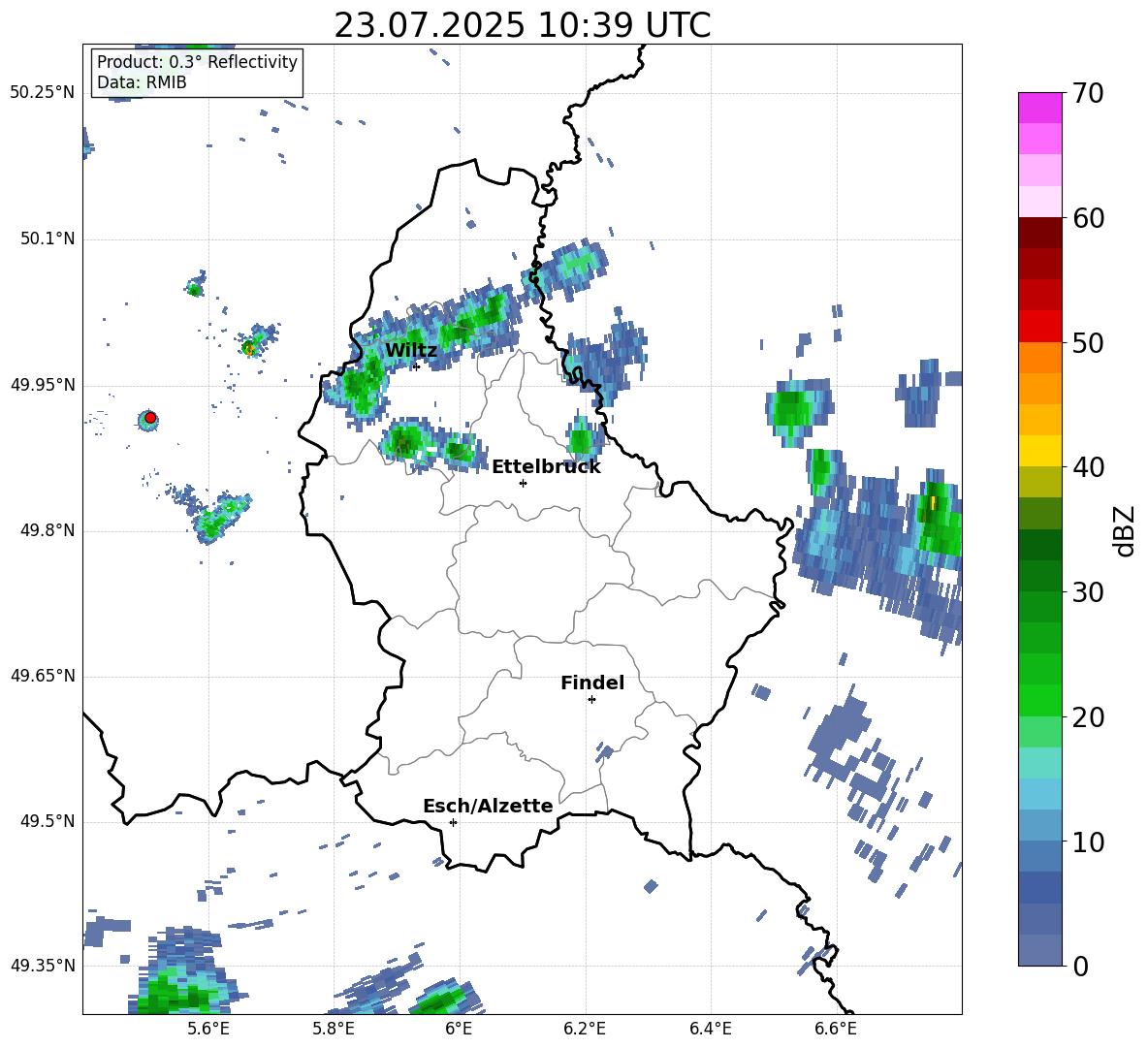Click the 5.6°E longitude label
Screen dimensions: 1148x1048
[x=207, y=1029]
